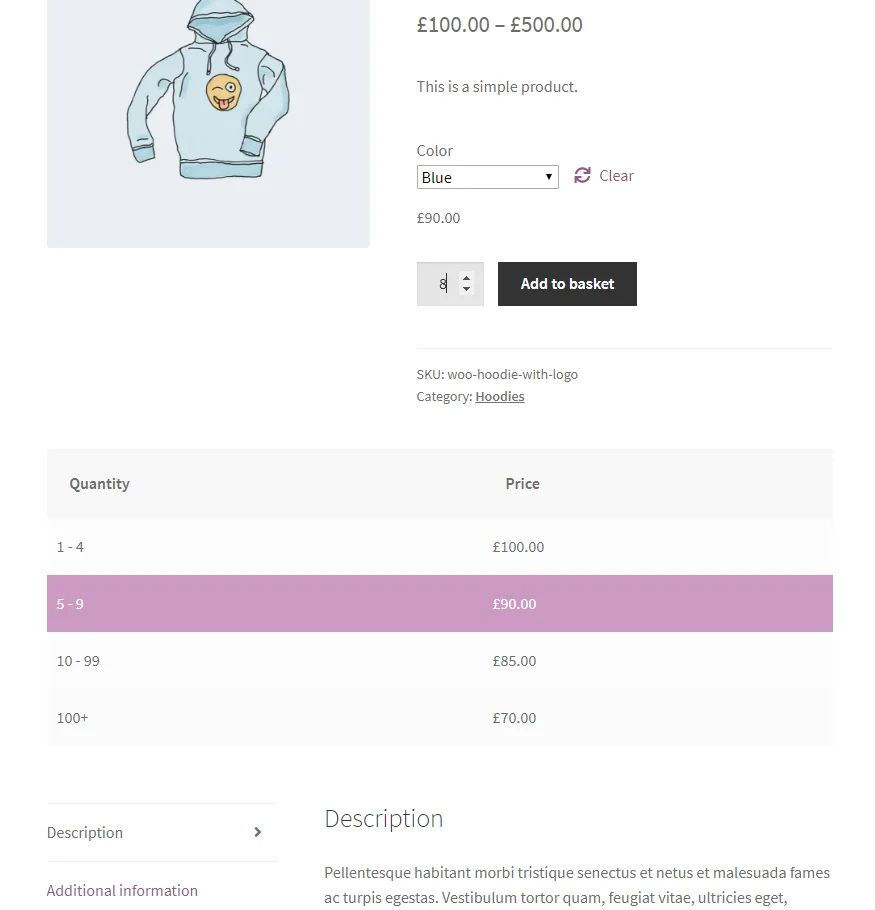Open the Color dropdown arrow
The height and width of the screenshot is (910, 875).
pyautogui.click(x=549, y=176)
